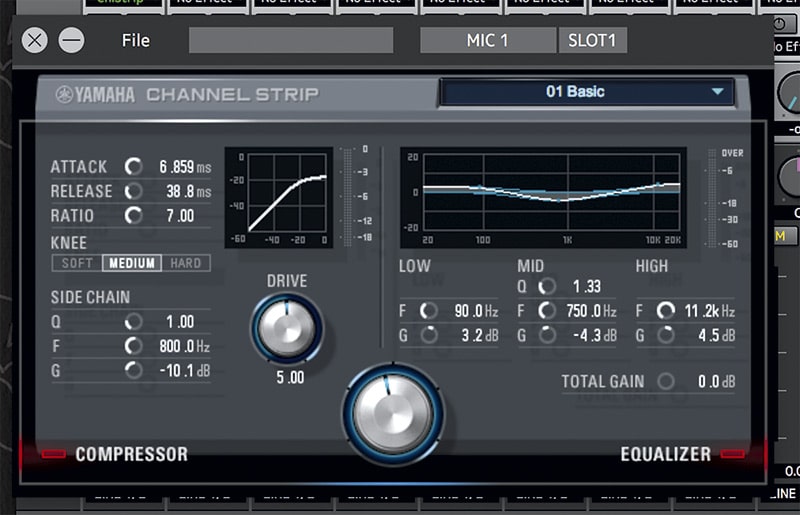Click the empty file name field
The image size is (800, 515).
click(291, 40)
